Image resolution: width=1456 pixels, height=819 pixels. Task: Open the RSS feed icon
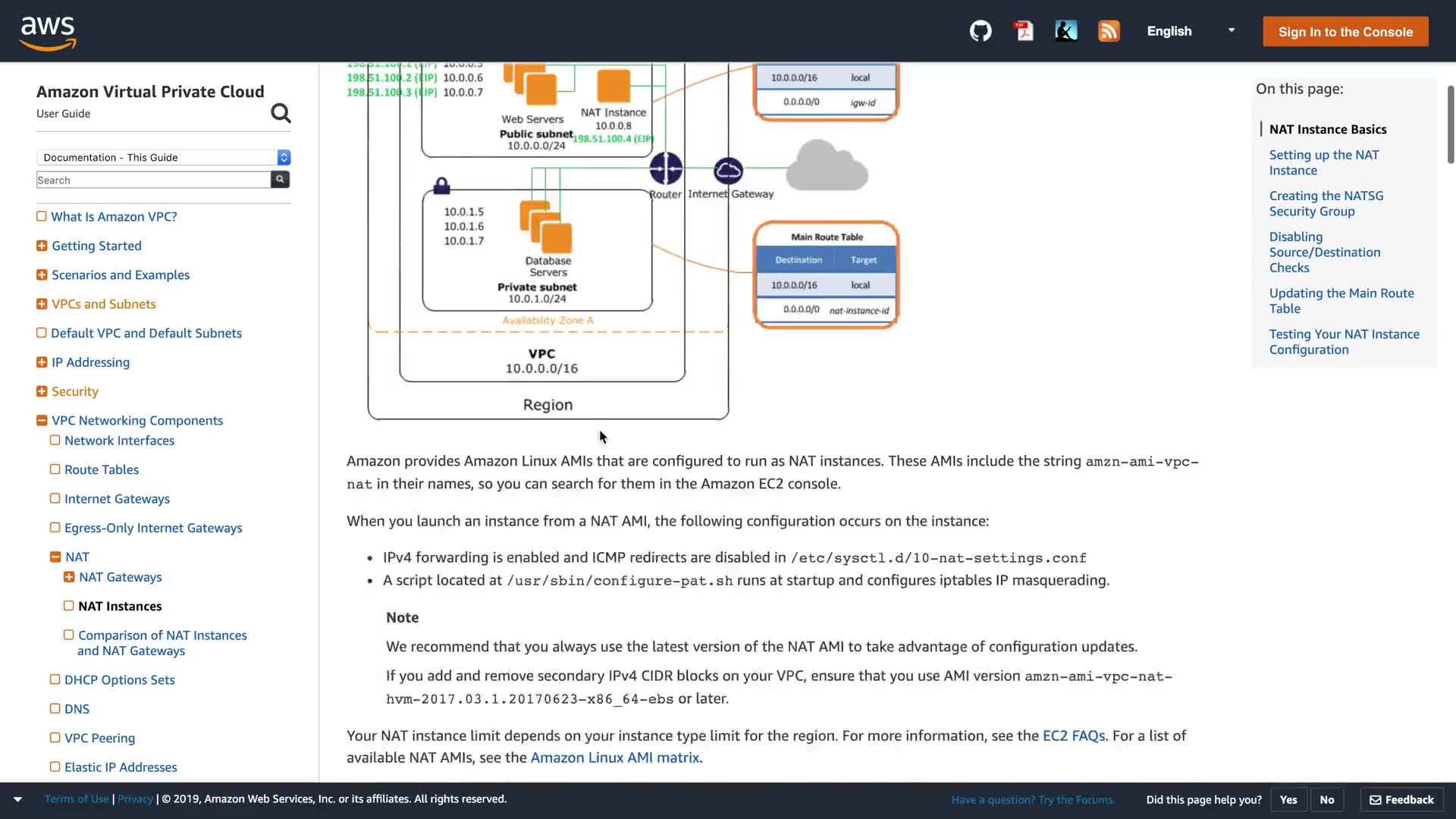1109,31
